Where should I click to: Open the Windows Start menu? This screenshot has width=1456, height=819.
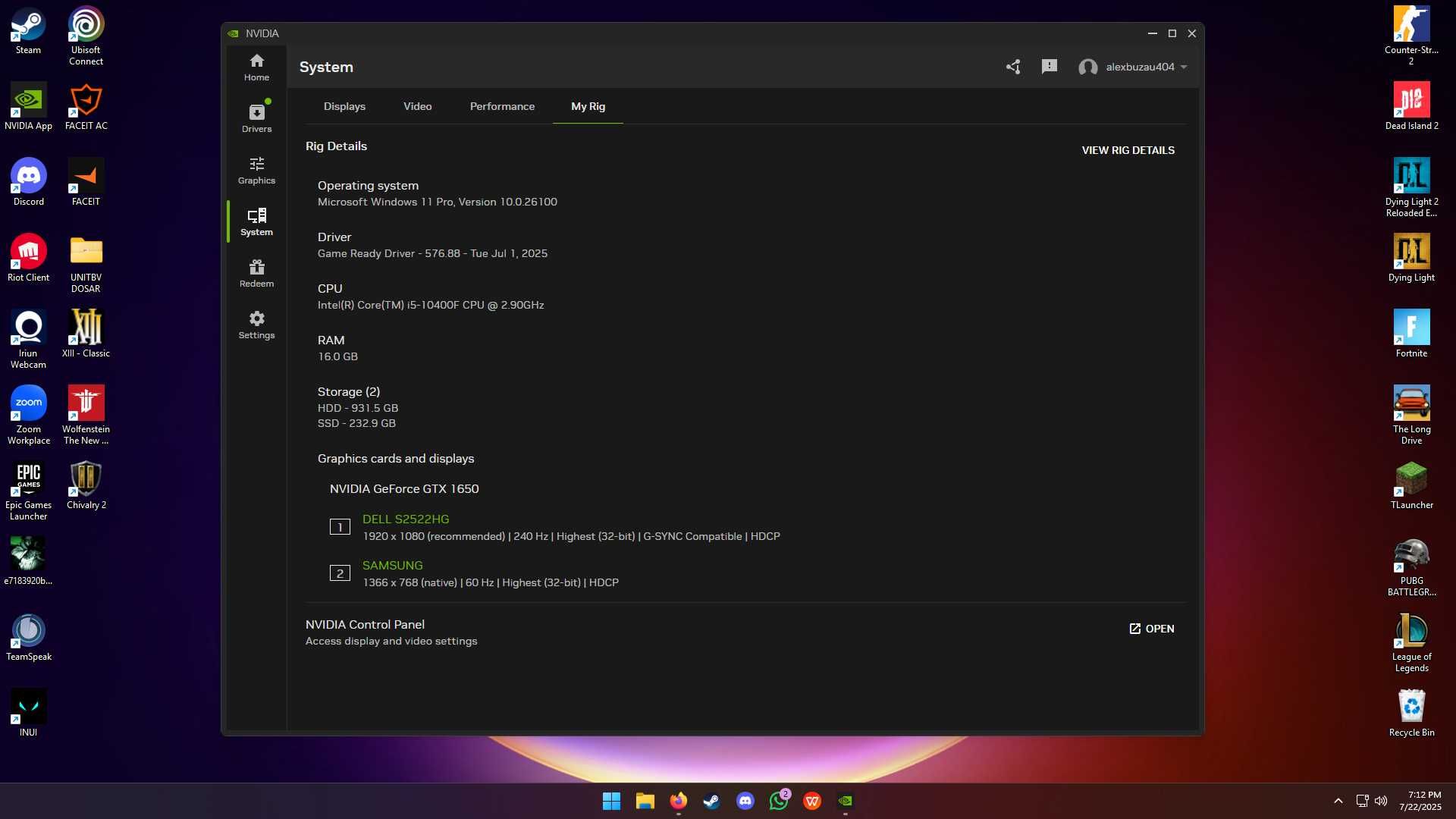(611, 801)
